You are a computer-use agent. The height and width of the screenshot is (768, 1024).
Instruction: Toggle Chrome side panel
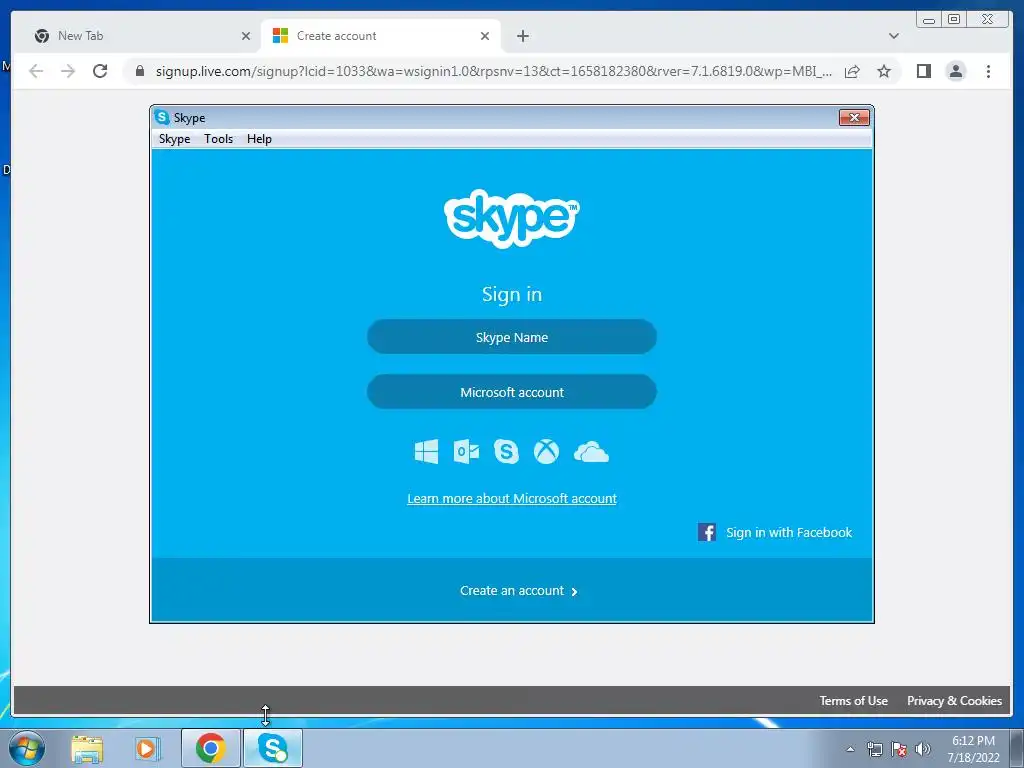click(x=923, y=71)
